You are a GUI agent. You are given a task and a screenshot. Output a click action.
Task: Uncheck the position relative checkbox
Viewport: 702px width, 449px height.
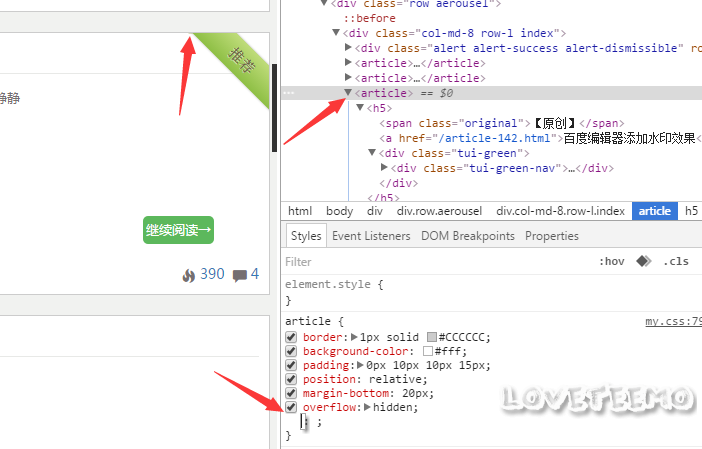pos(292,379)
